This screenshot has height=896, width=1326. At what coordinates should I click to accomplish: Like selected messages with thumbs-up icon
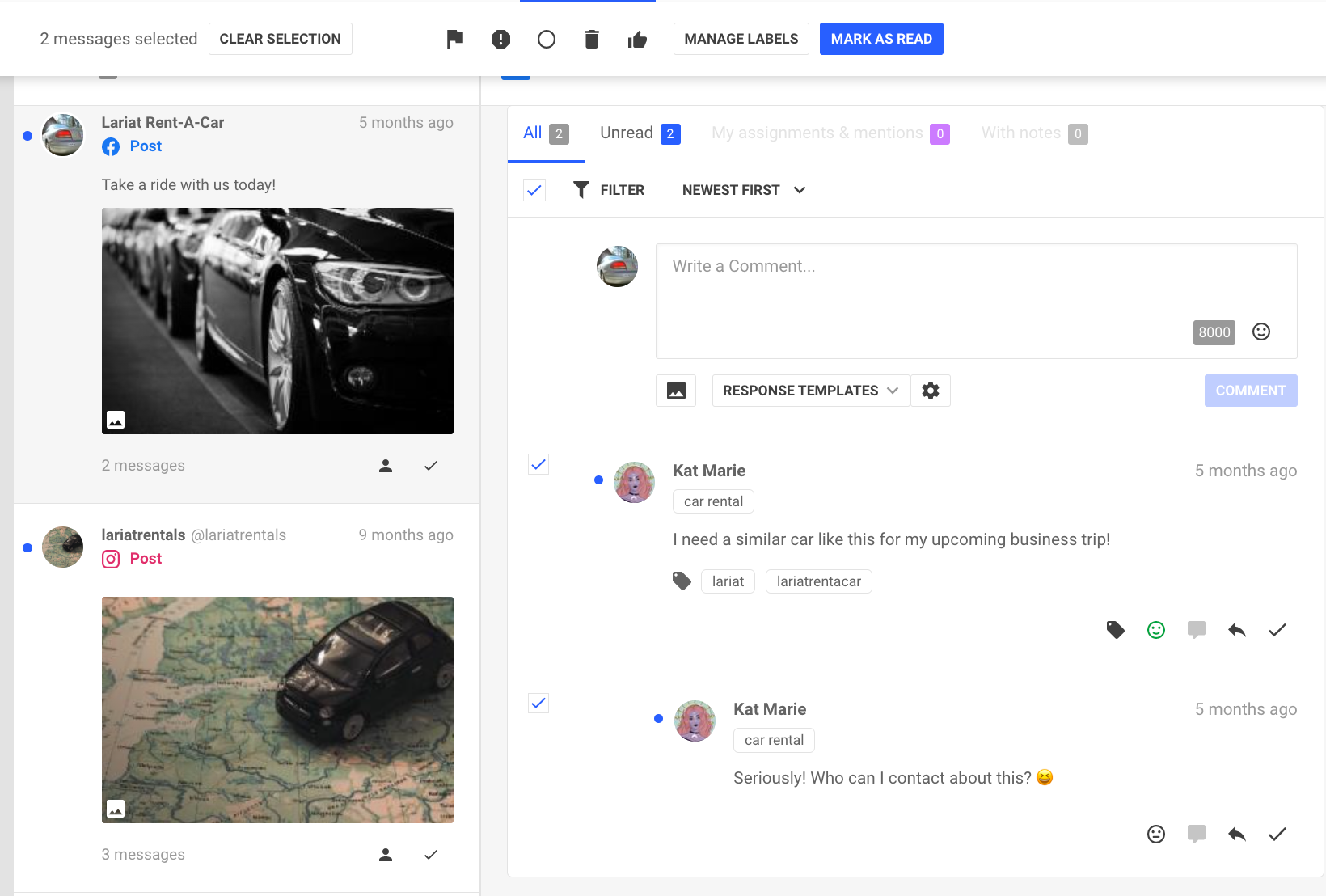point(637,39)
